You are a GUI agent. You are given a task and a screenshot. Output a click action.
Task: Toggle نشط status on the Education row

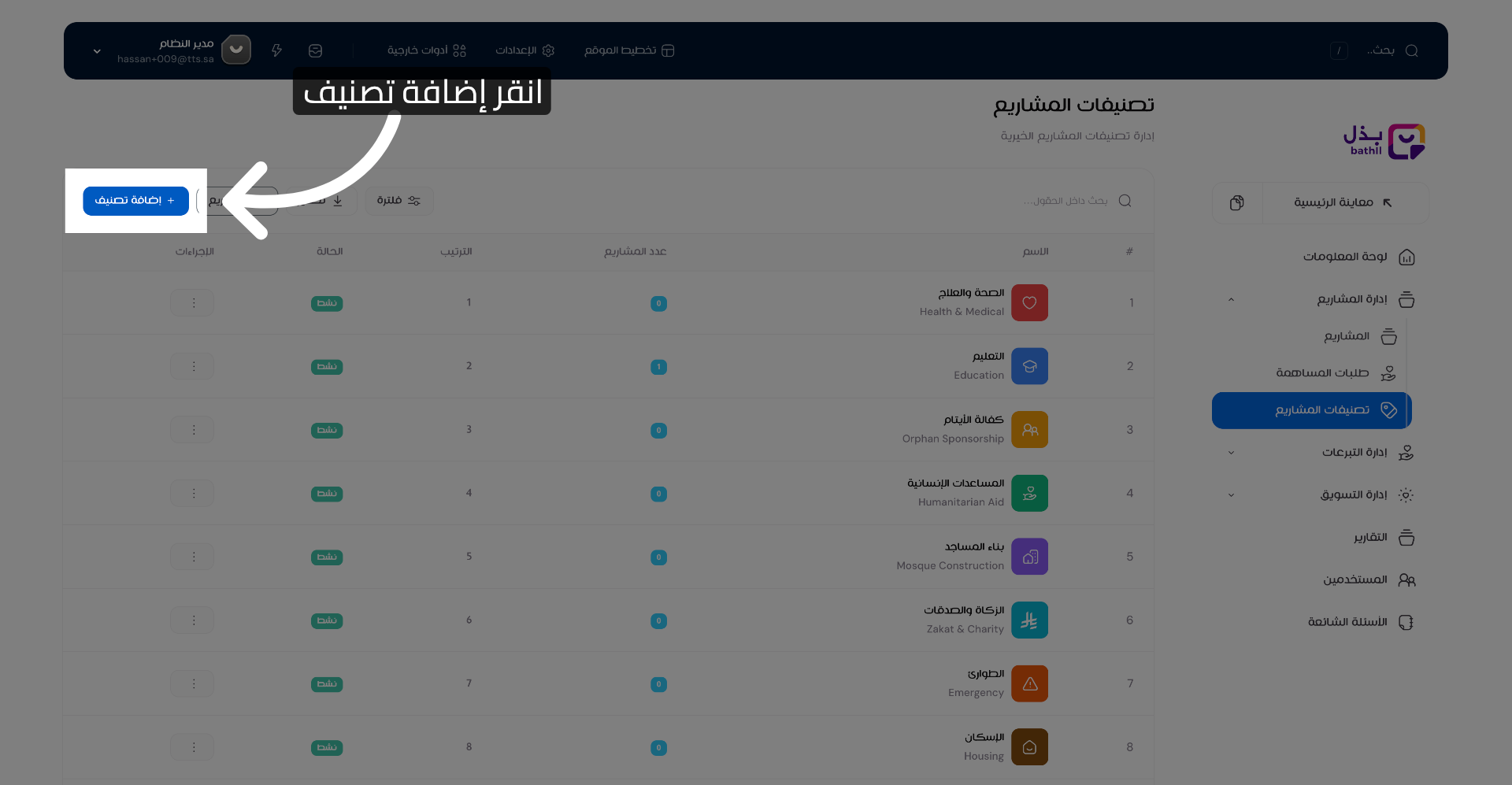[327, 366]
